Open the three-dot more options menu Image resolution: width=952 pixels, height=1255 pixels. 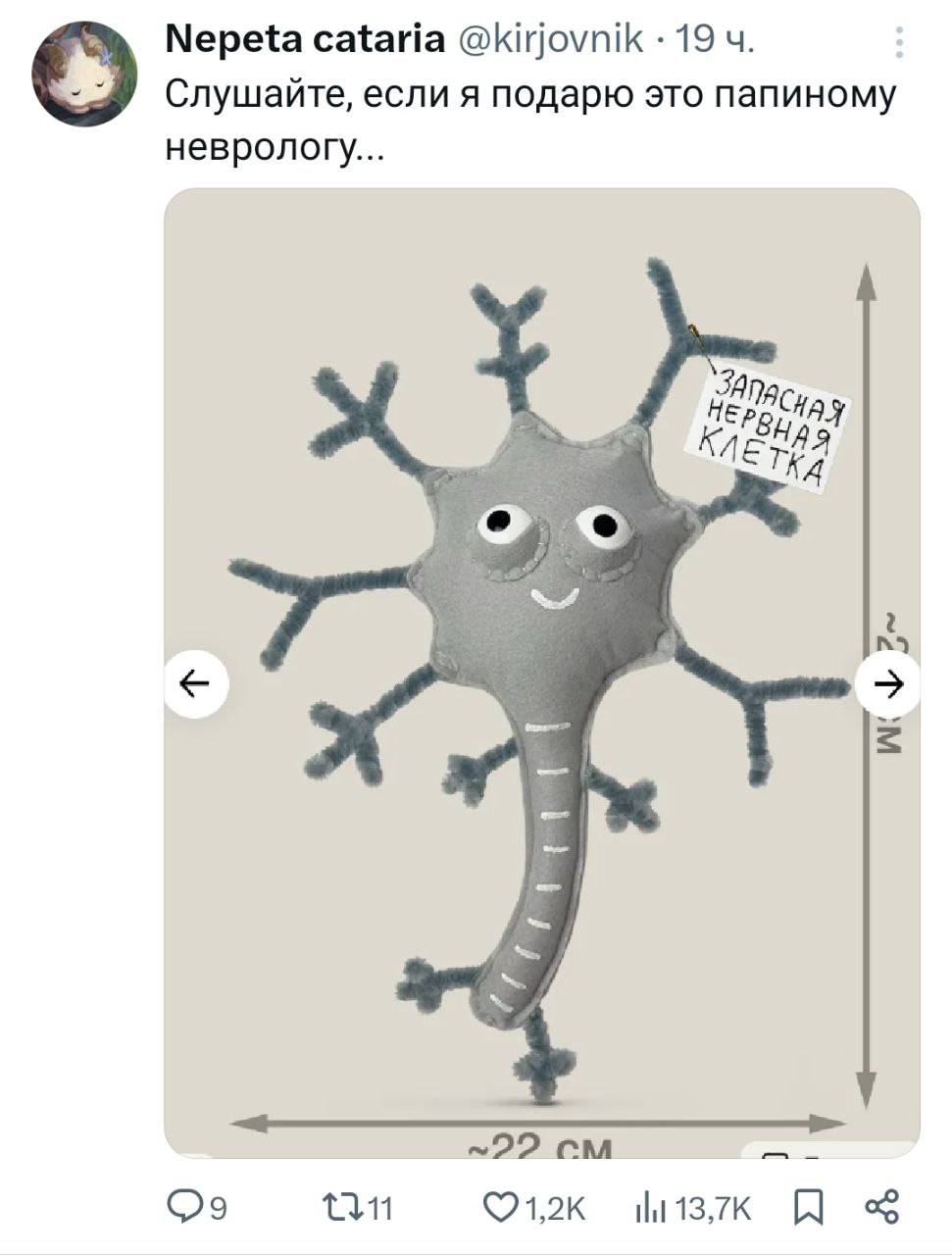(x=900, y=42)
